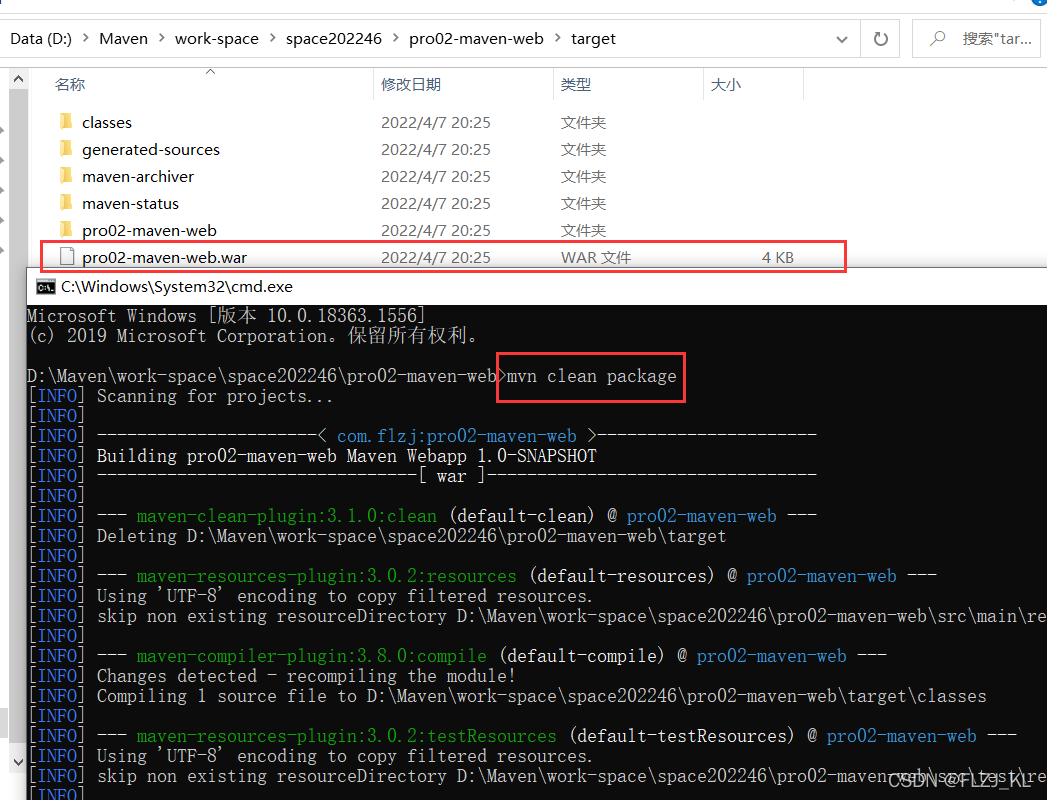The image size is (1047, 800).
Task: Click the 'Scanning for projects...' console line
Action: pos(214,396)
